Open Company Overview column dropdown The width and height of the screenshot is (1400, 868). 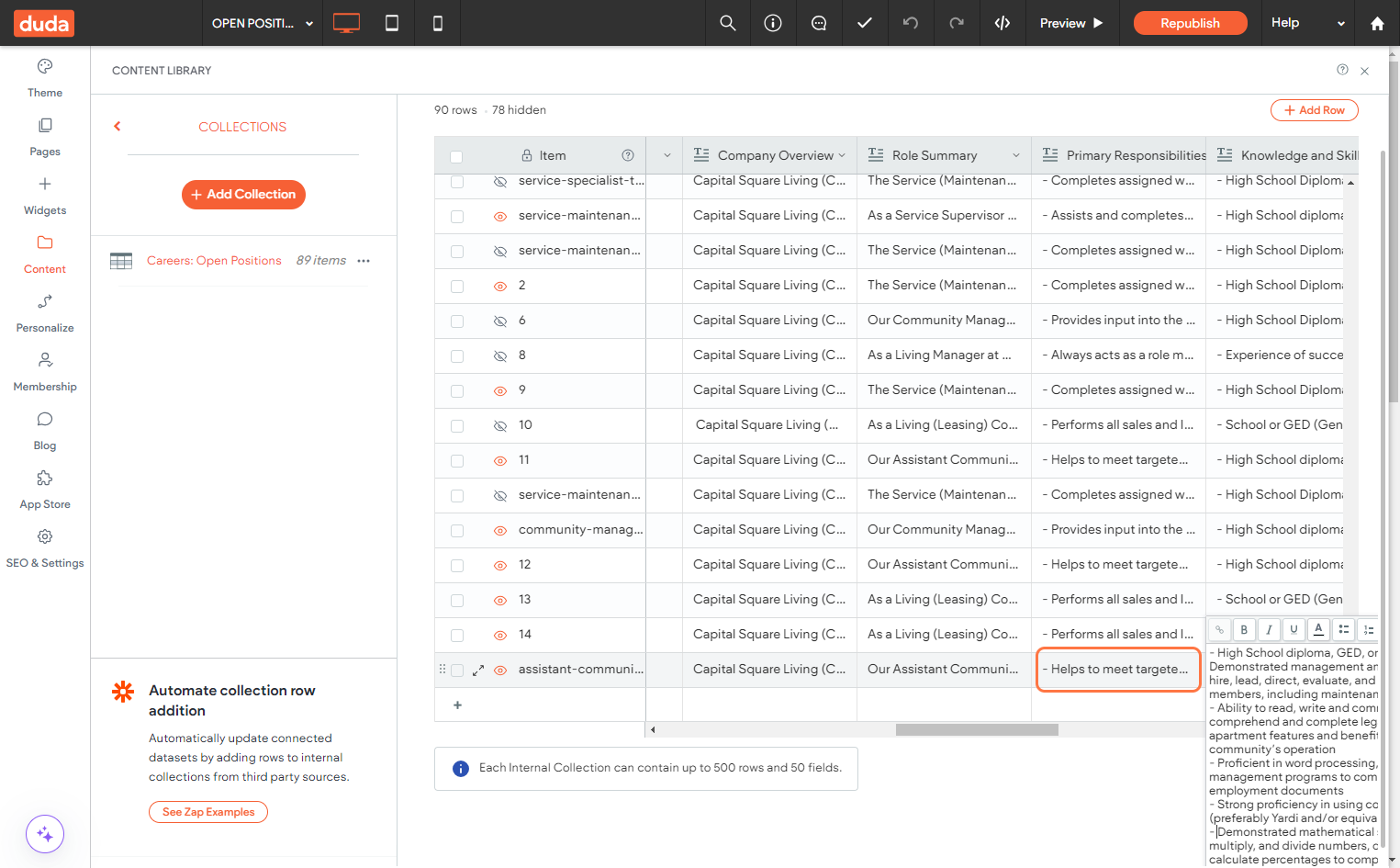tap(842, 155)
